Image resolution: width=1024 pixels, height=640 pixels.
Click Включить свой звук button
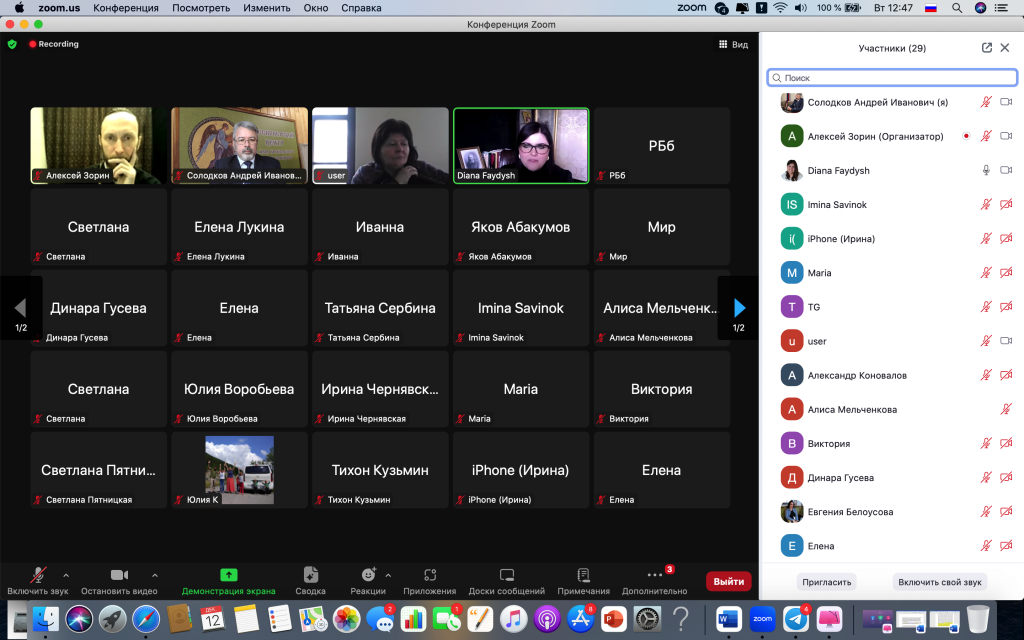click(x=940, y=582)
